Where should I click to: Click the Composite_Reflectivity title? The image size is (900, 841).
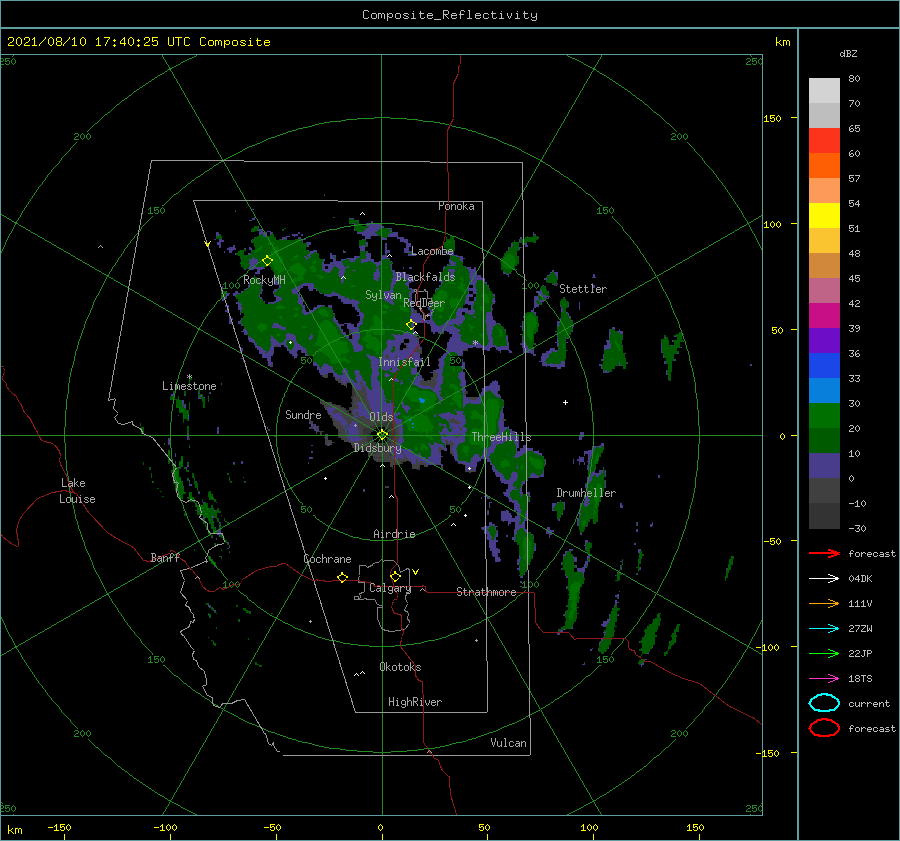pyautogui.click(x=449, y=15)
